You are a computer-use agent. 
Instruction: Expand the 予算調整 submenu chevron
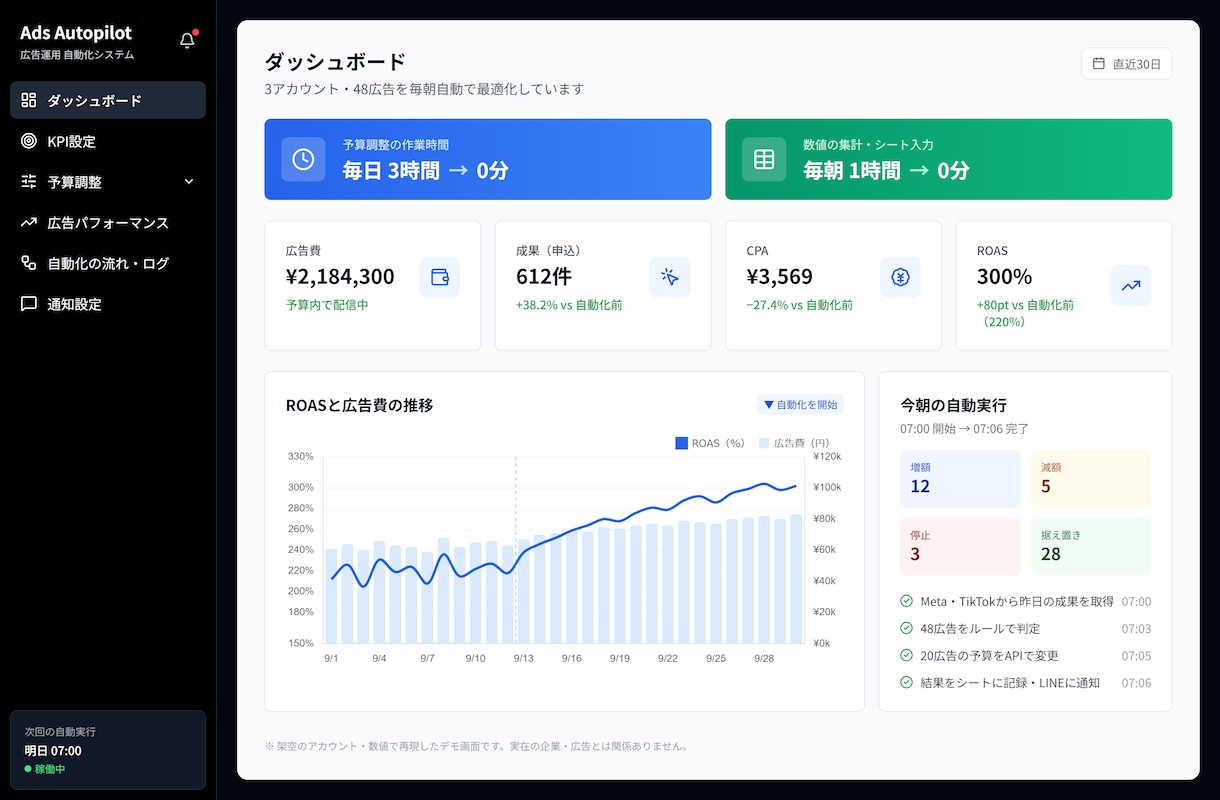189,182
